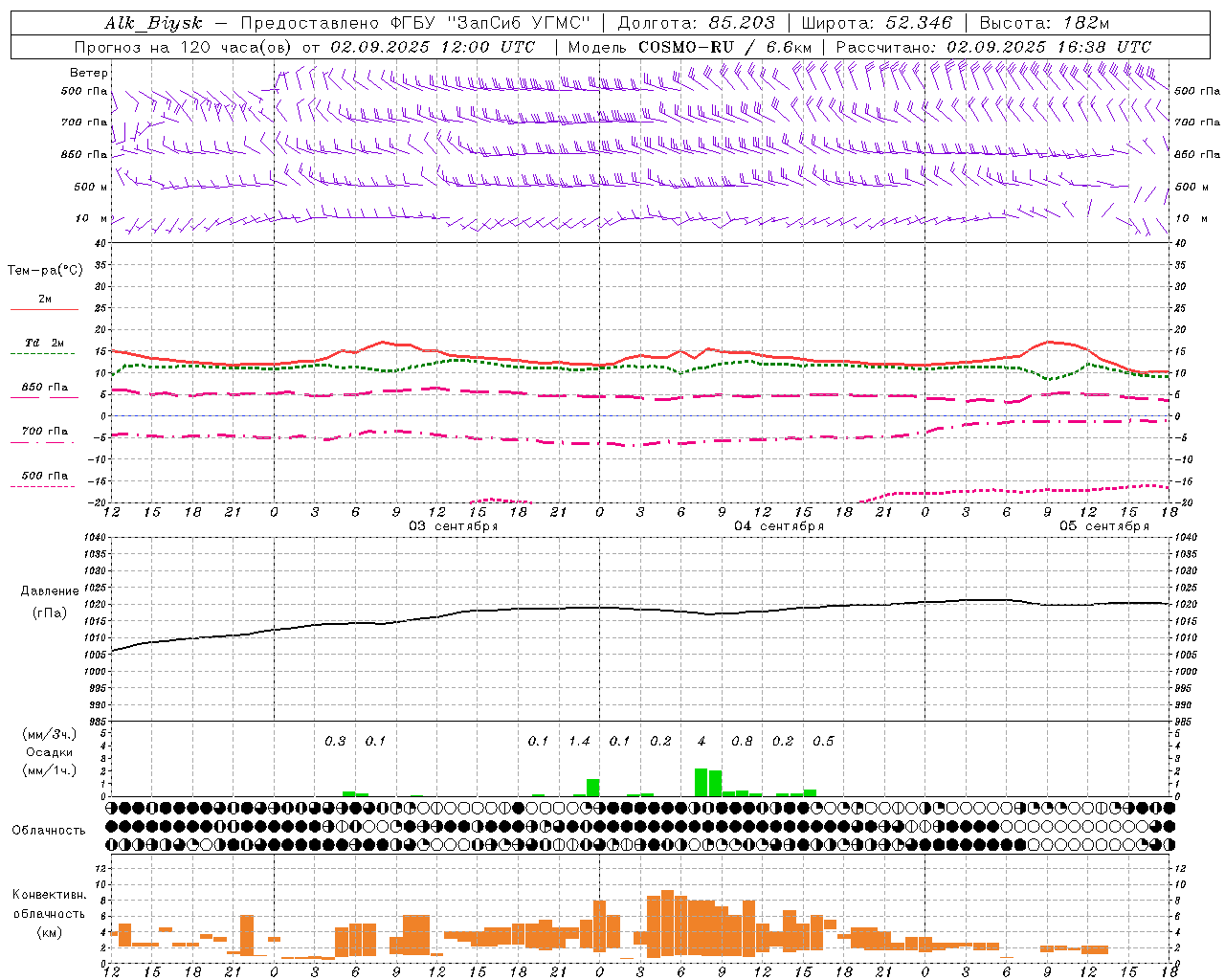This screenshot has height=980, width=1225.
Task: Click the Осадки precipitation label
Action: [x=49, y=752]
